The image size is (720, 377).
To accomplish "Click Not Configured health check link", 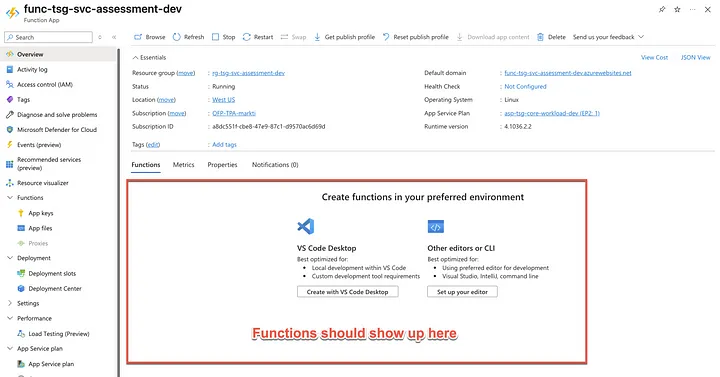I will coord(525,87).
